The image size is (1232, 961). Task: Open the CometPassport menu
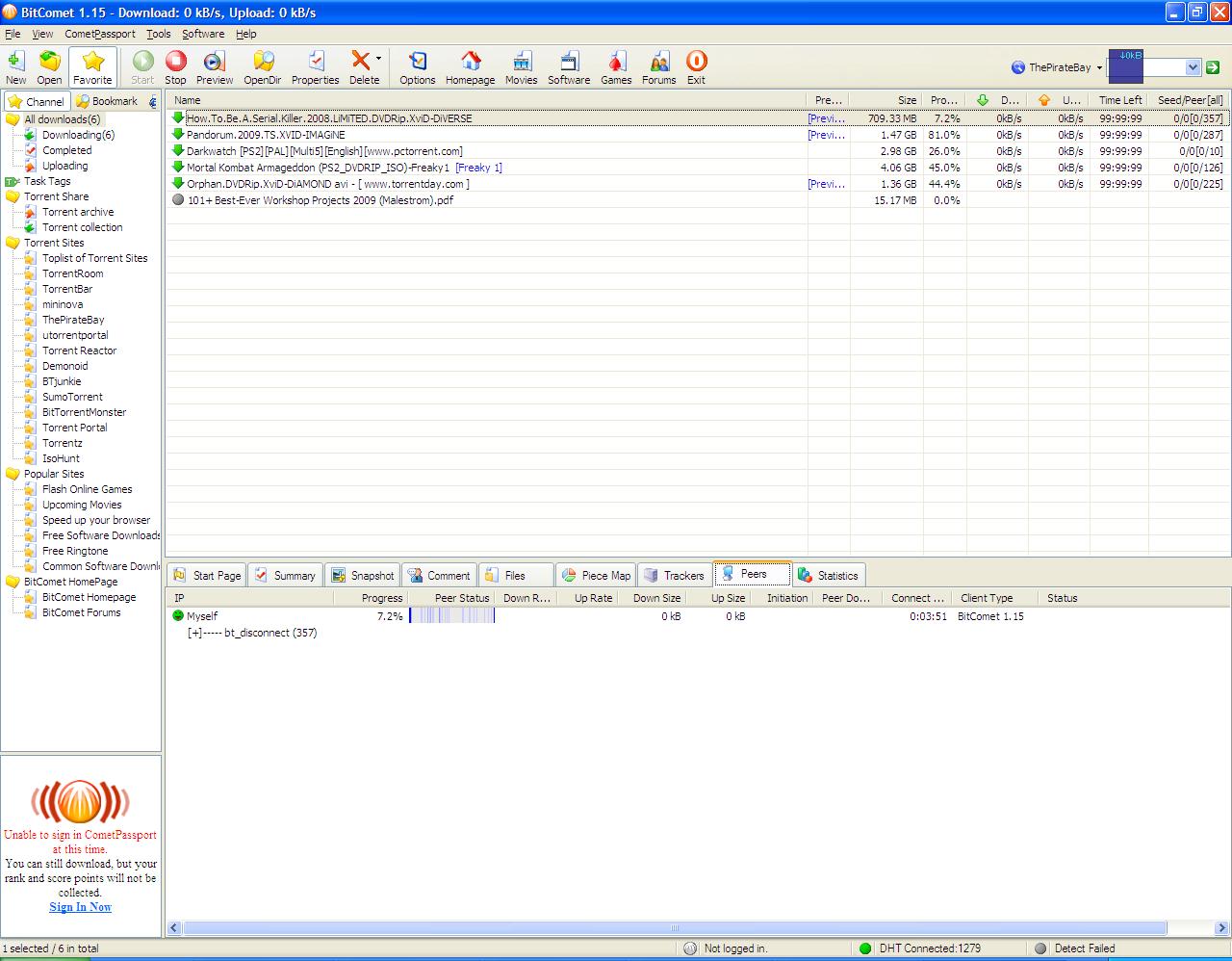[100, 34]
